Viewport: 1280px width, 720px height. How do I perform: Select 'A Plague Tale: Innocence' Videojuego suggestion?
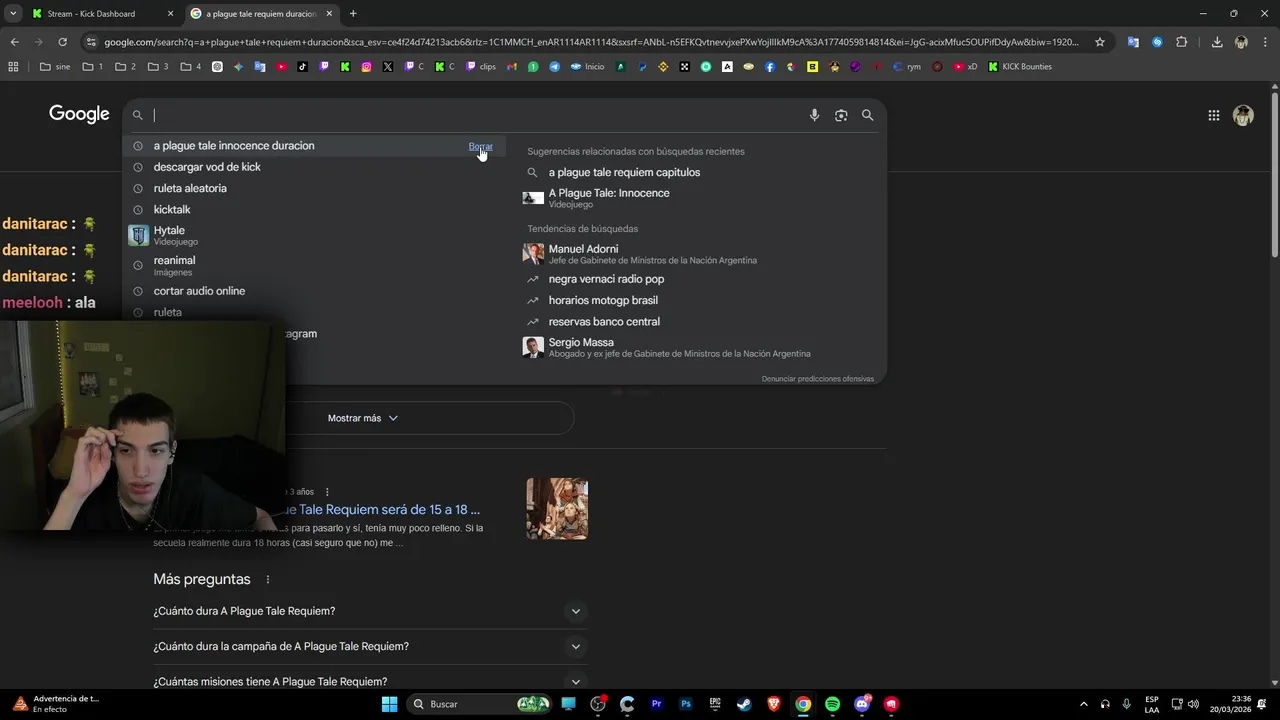coord(609,198)
